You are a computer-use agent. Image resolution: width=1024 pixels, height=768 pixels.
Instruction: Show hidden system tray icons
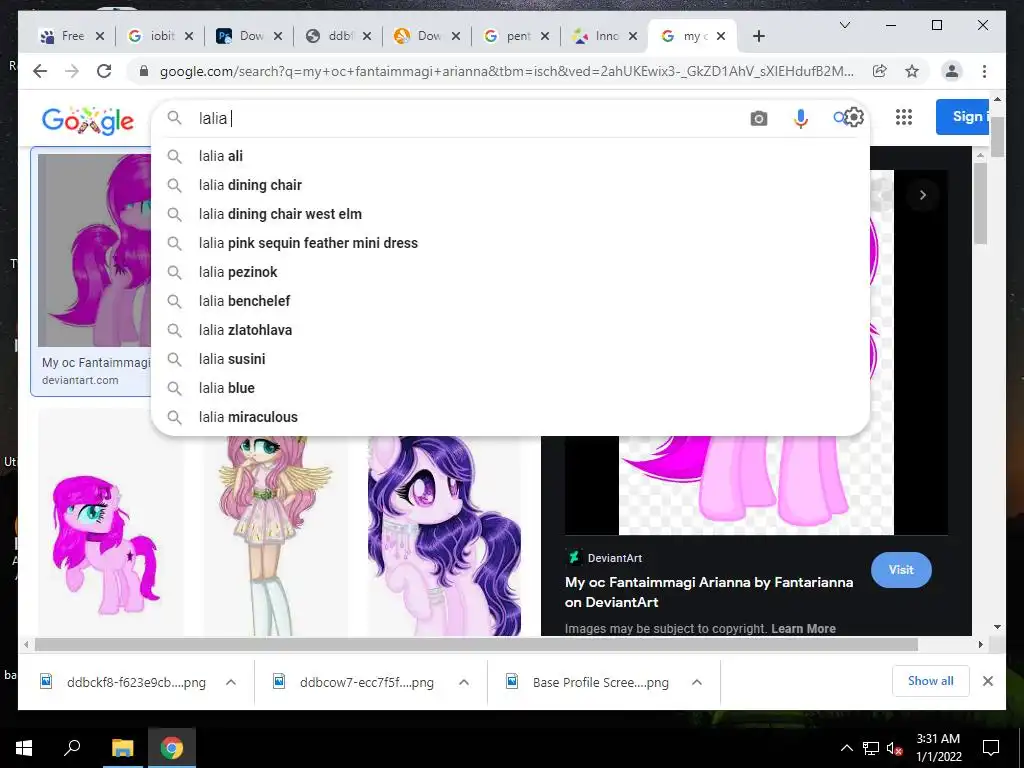point(846,748)
